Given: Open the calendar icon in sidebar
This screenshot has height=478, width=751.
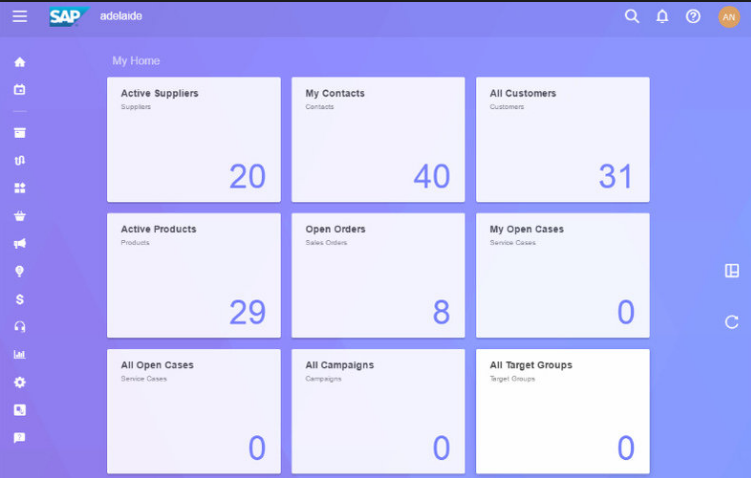Looking at the screenshot, I should tap(20, 90).
